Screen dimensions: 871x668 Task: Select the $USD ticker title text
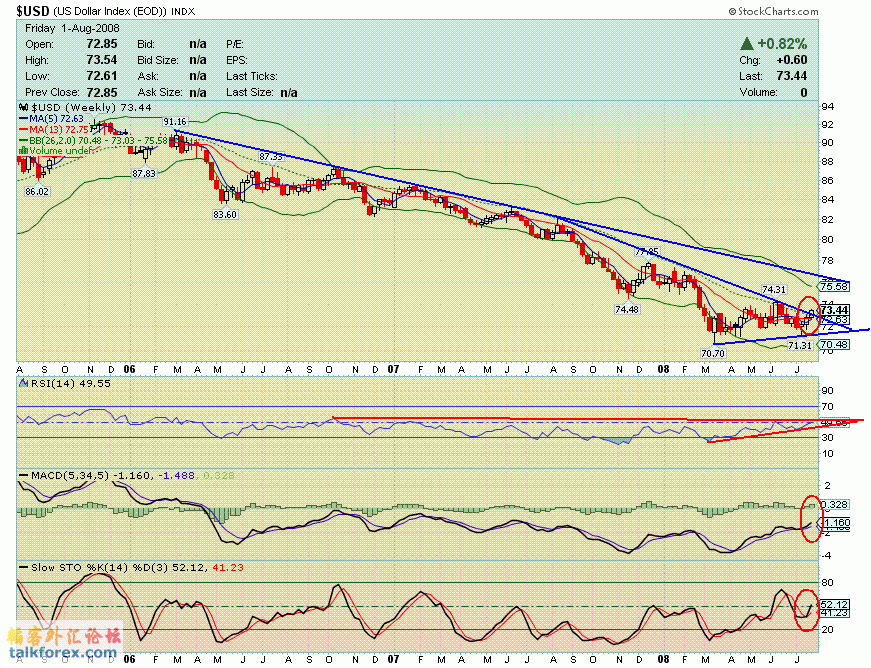click(33, 11)
